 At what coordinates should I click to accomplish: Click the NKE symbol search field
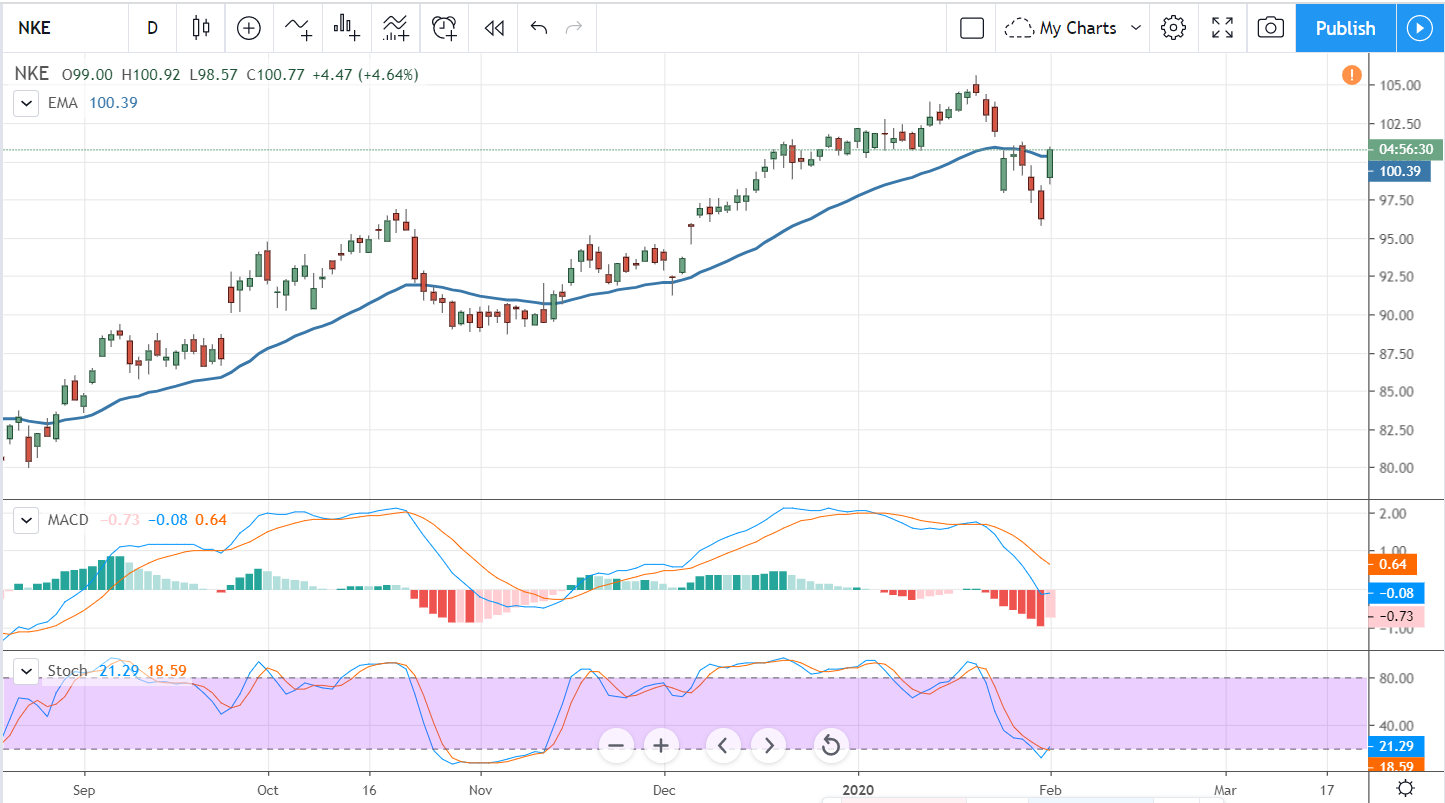click(x=65, y=28)
